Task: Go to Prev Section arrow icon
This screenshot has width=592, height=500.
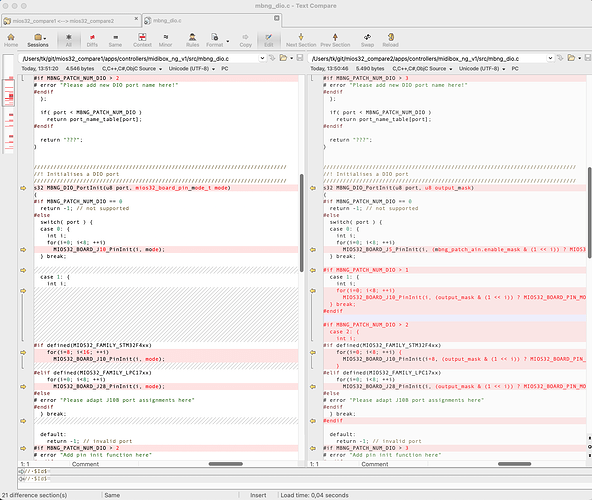Action: [335, 40]
